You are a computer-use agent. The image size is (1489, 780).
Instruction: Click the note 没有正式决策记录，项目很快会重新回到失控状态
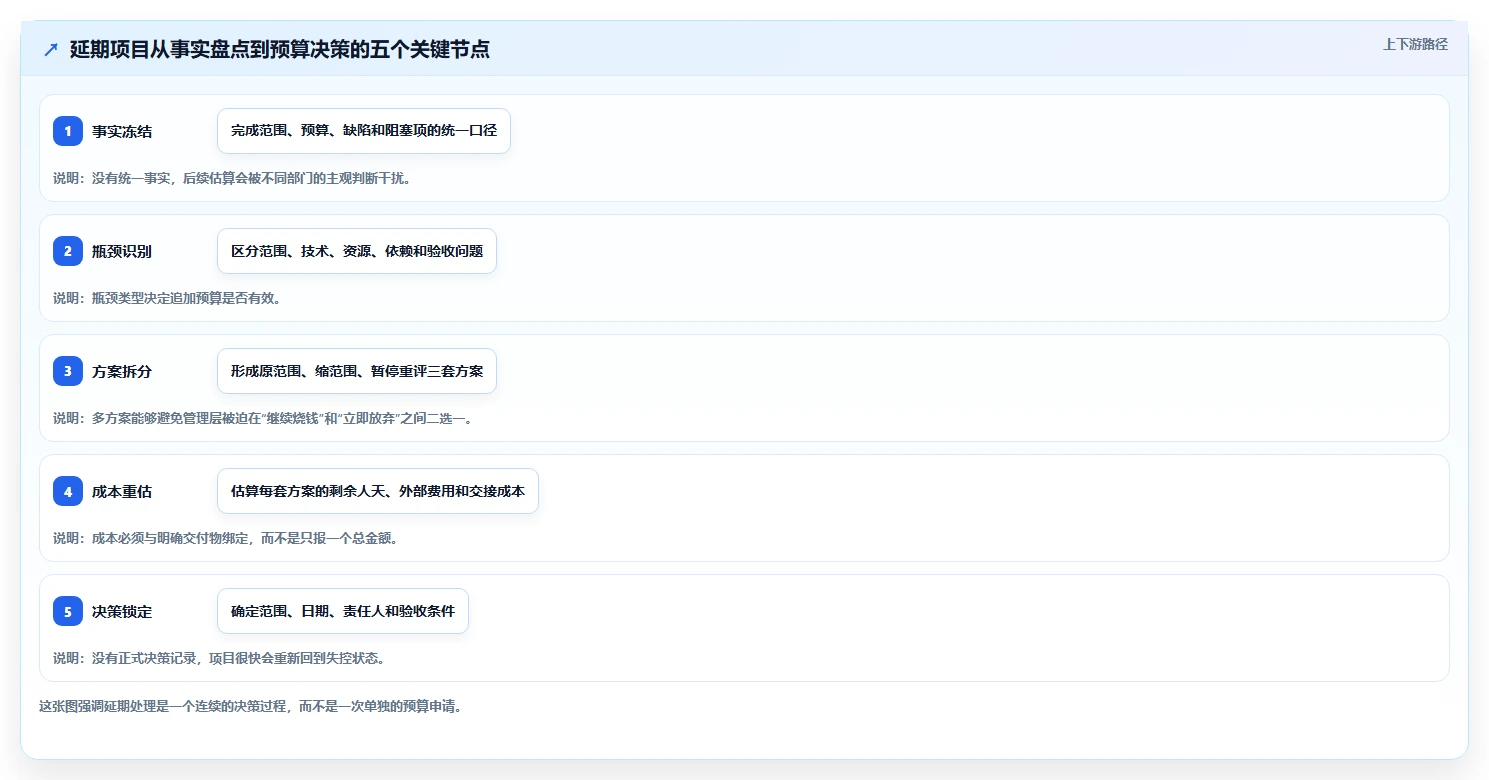click(x=219, y=658)
